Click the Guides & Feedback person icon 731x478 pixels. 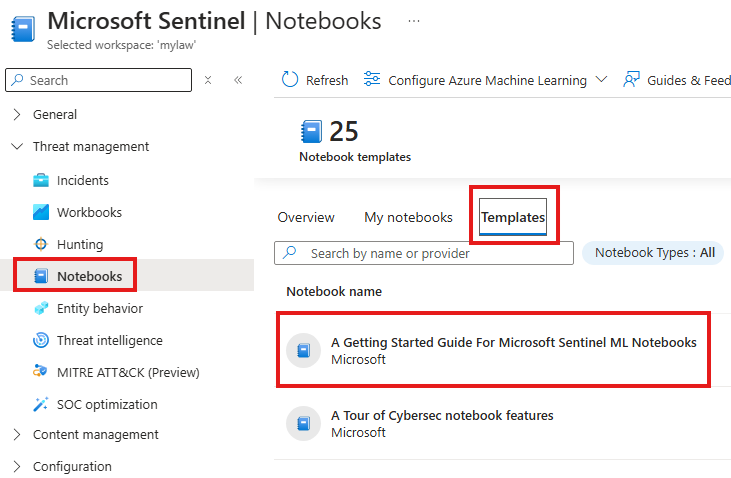click(631, 80)
